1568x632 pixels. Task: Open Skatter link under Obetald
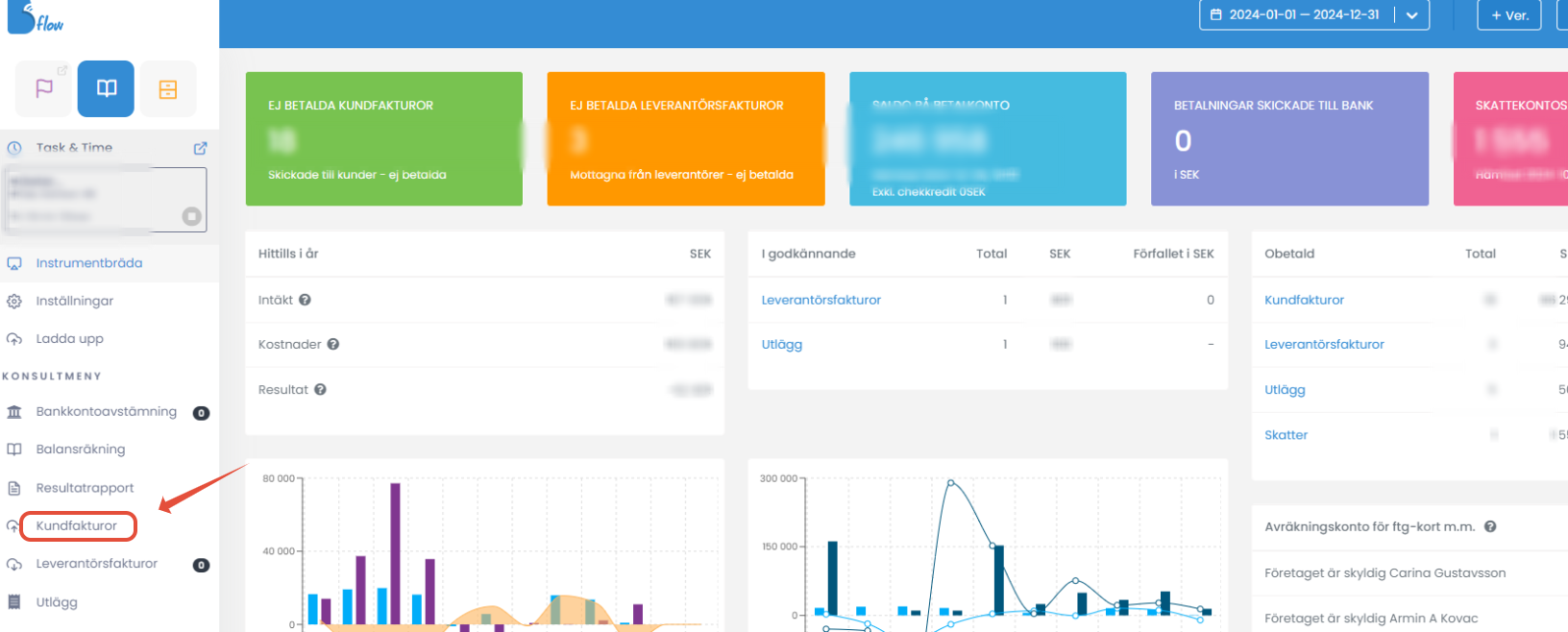click(x=1286, y=434)
